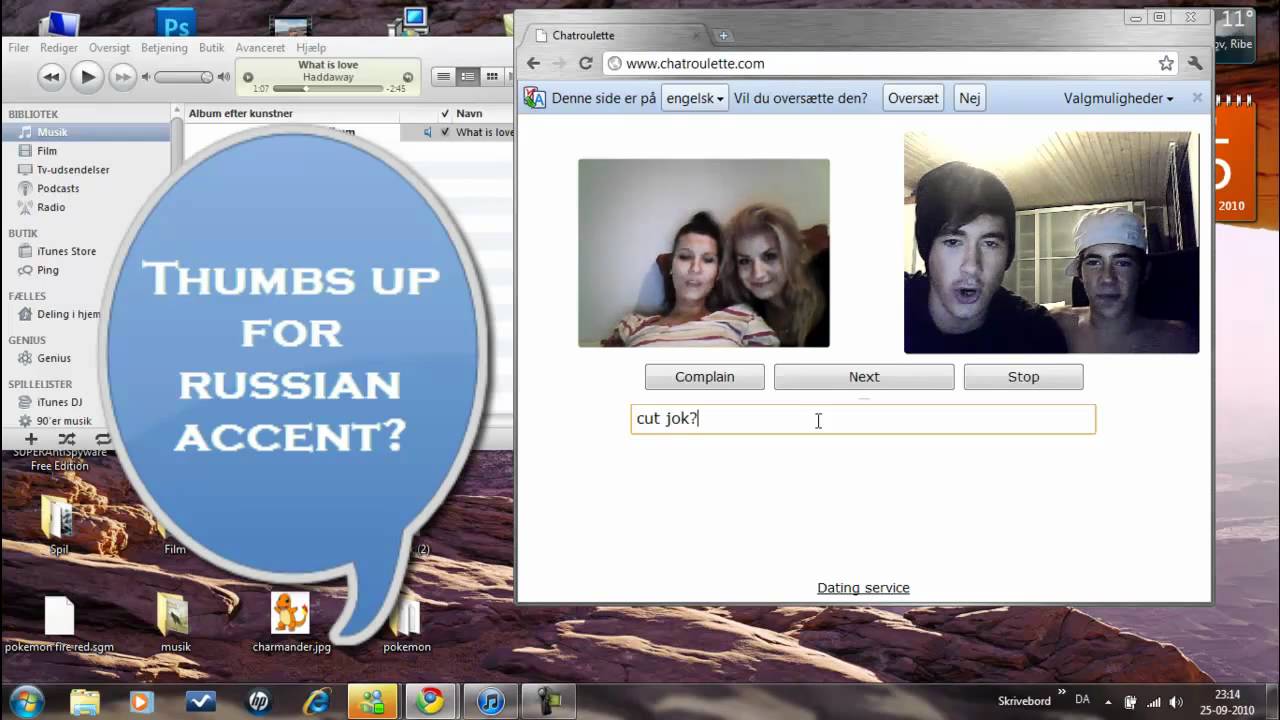Click the Navn column header
The image size is (1280, 720).
[470, 114]
